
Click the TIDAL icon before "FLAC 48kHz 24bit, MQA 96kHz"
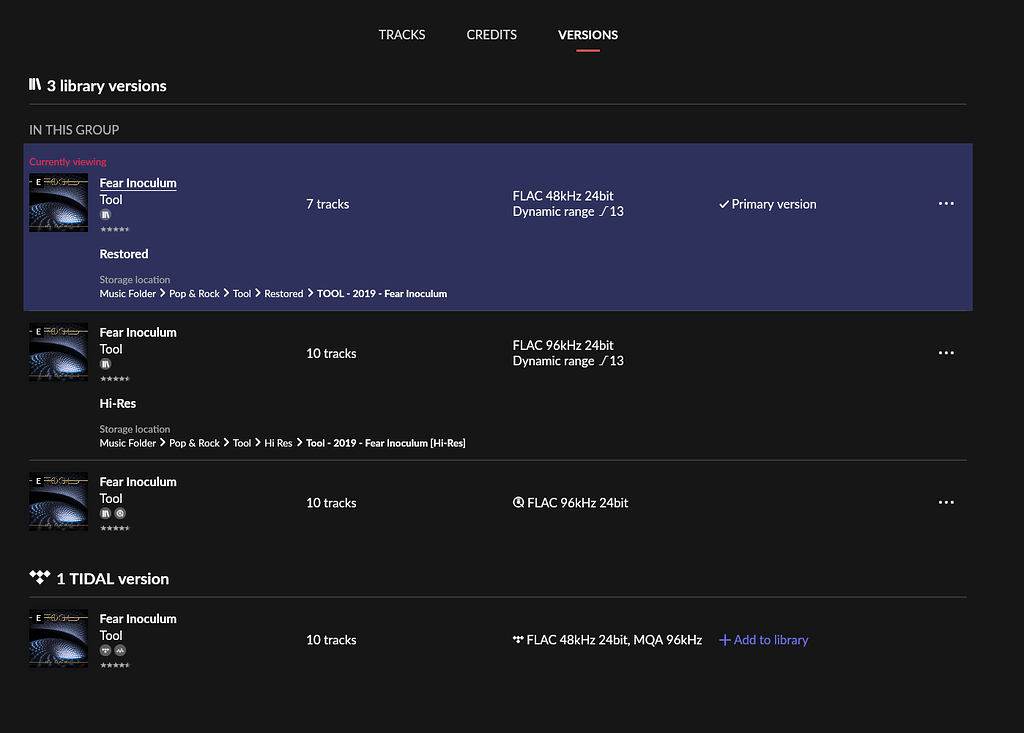[518, 640]
